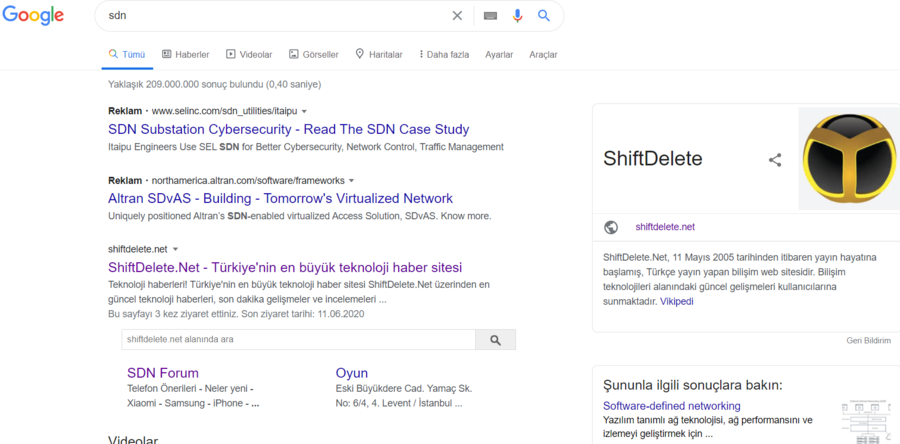Viewport: 900px width, 444px height.
Task: Click the share icon beside ShiftDelete
Action: 775,159
